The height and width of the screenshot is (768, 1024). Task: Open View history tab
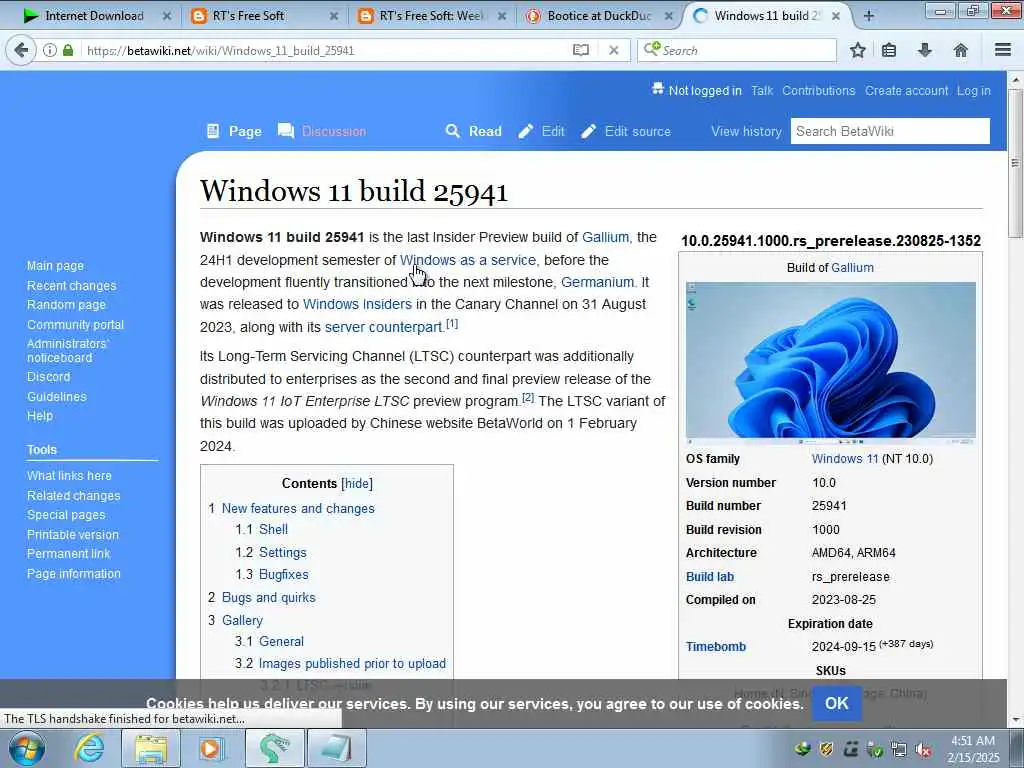pyautogui.click(x=746, y=131)
